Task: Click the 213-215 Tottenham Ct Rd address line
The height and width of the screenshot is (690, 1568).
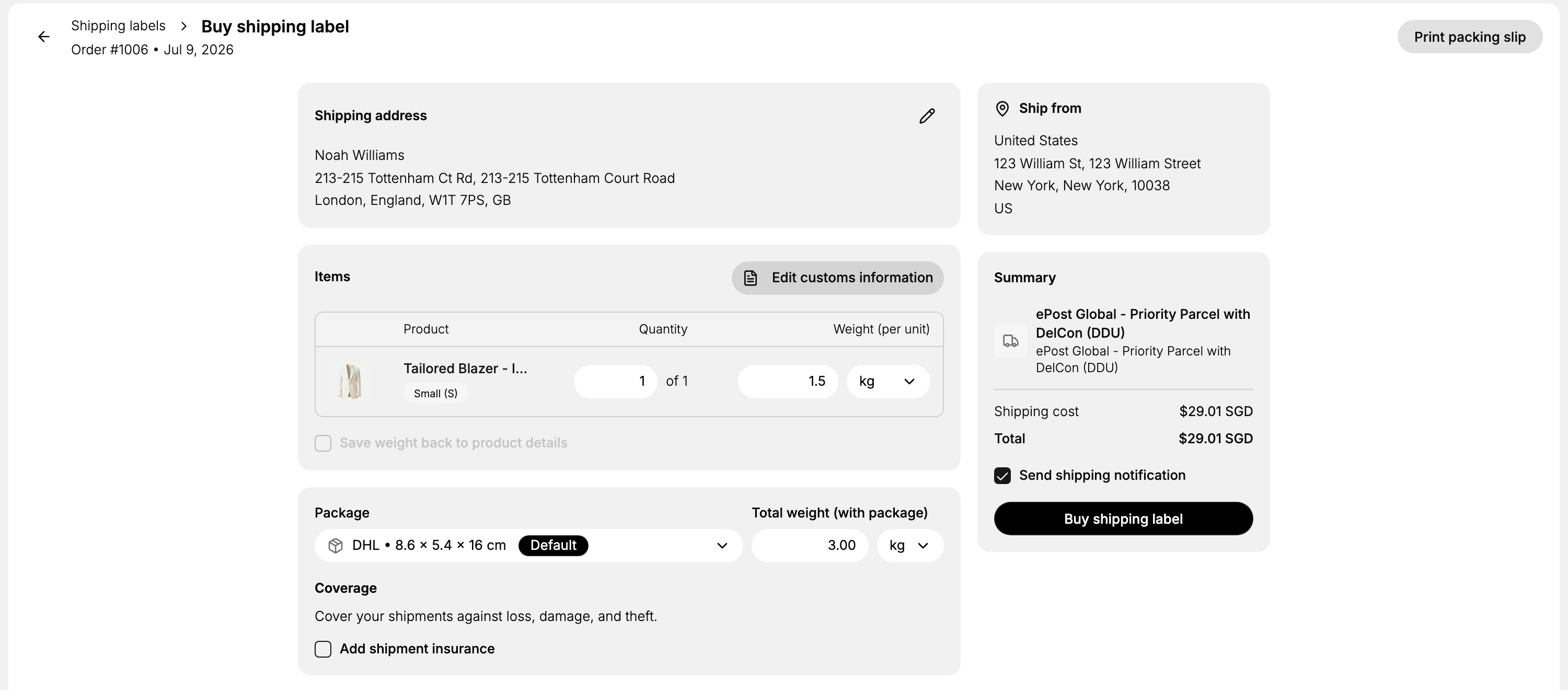Action: [494, 178]
